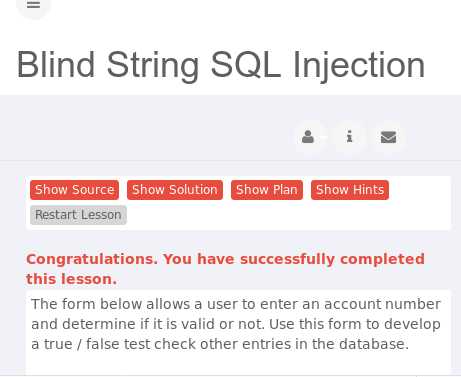Screen dimensions: 461x377
Task: Click the word Congratulations in red message
Action: point(92,259)
